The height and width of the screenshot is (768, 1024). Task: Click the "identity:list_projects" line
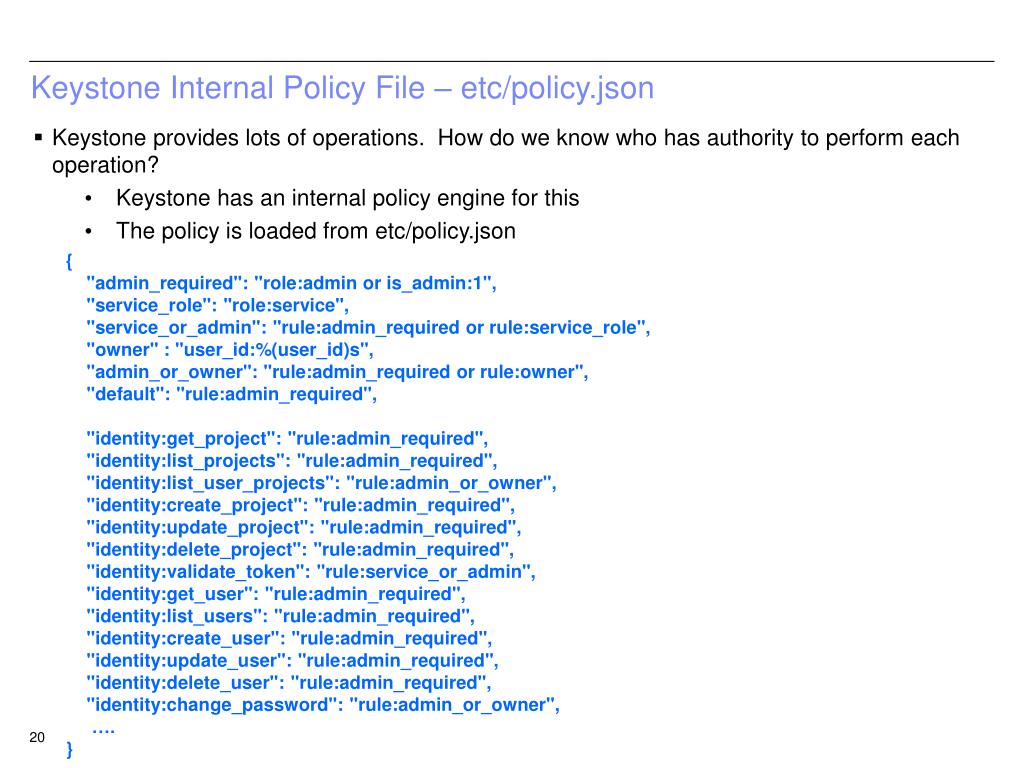292,461
